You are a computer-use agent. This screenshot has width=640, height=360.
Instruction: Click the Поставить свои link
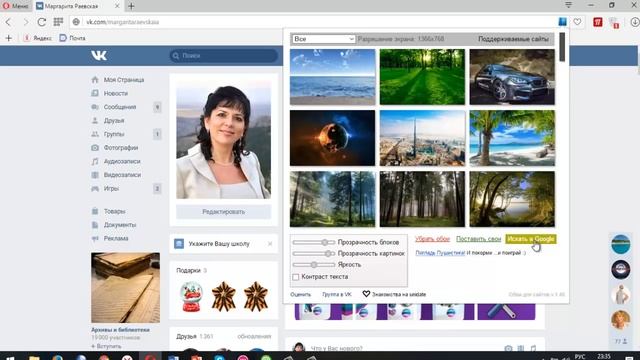pos(478,239)
